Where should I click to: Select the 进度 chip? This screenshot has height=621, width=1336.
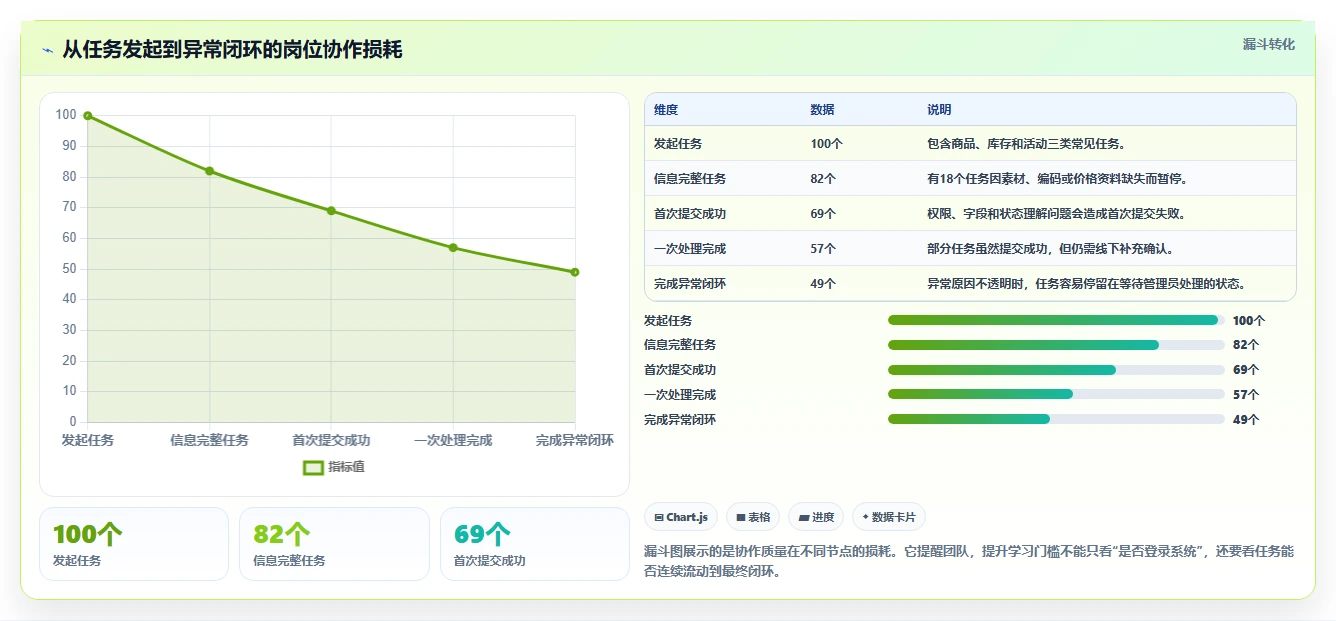point(816,517)
